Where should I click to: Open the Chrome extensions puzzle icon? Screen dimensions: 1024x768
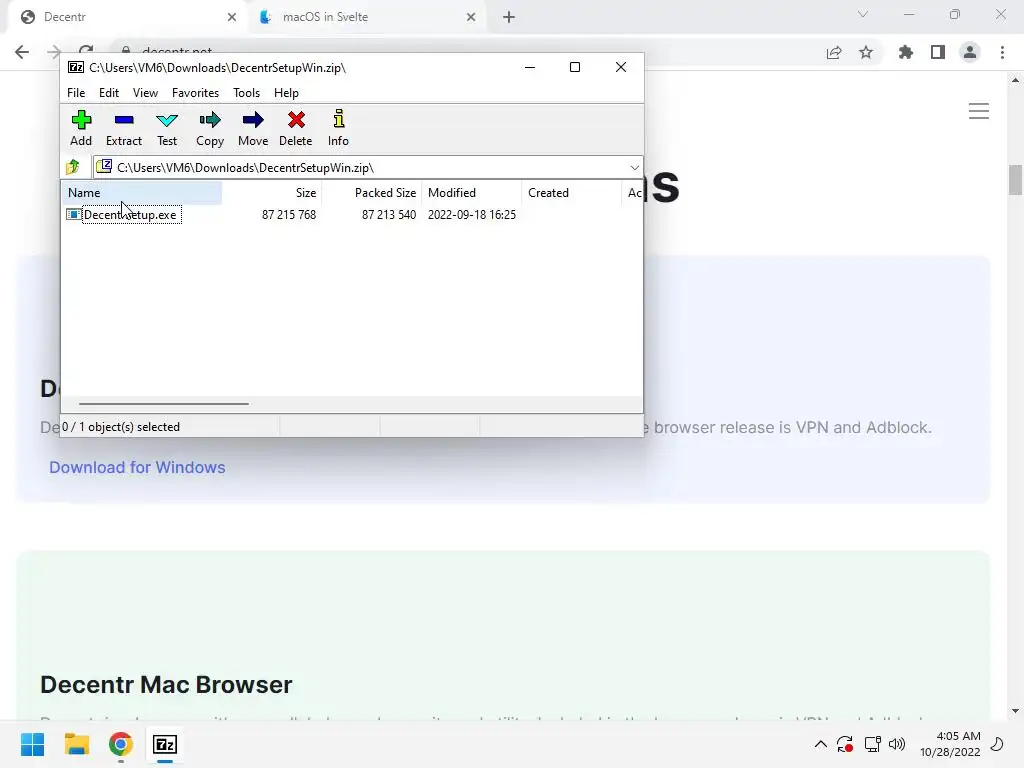(x=906, y=52)
